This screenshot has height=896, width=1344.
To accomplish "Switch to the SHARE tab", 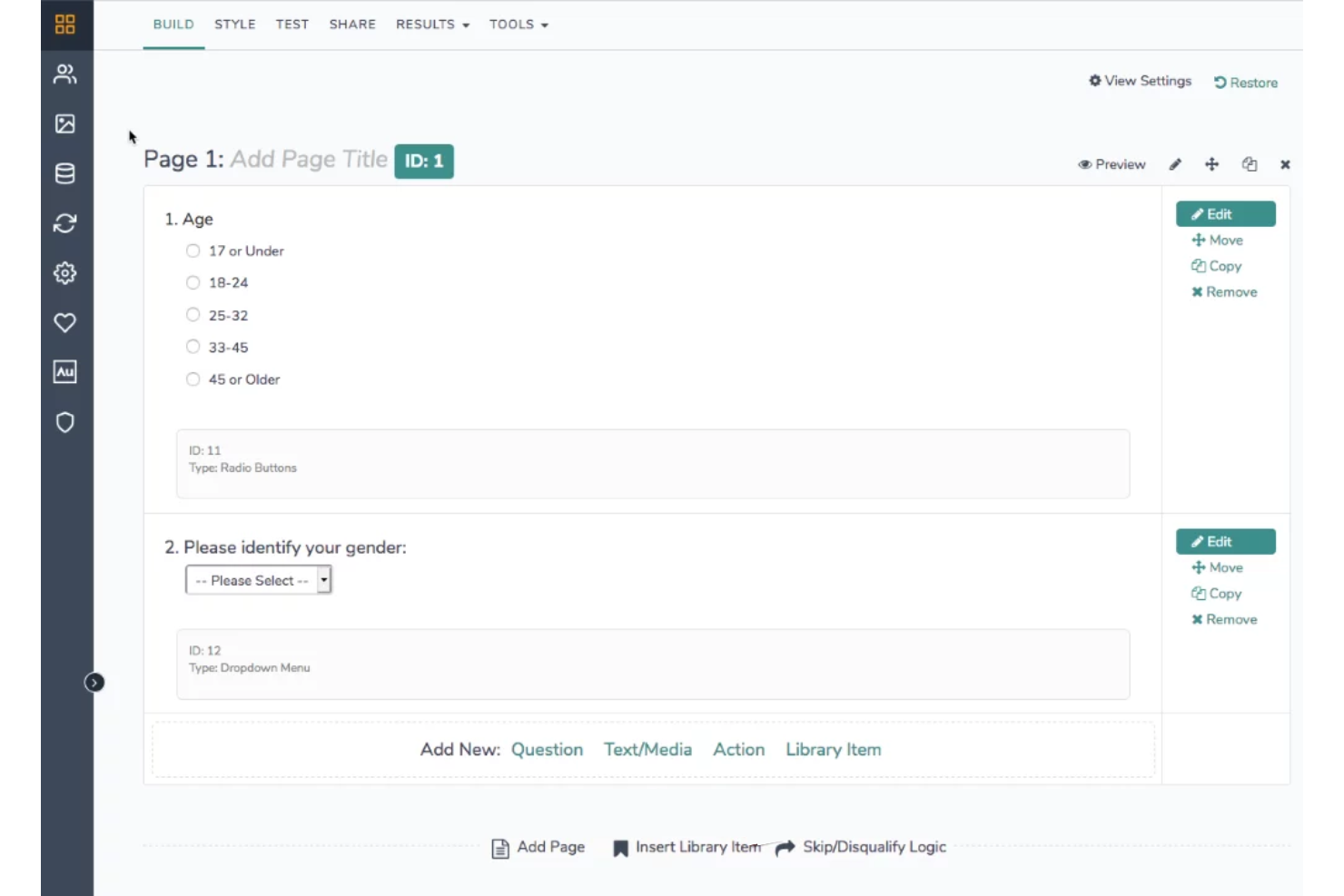I will click(x=352, y=25).
